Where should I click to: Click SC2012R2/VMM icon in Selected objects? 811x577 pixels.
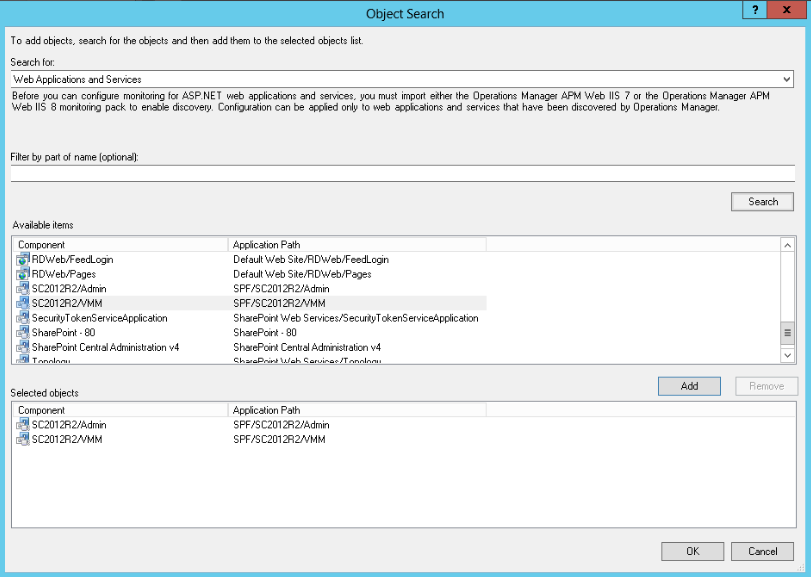23,440
